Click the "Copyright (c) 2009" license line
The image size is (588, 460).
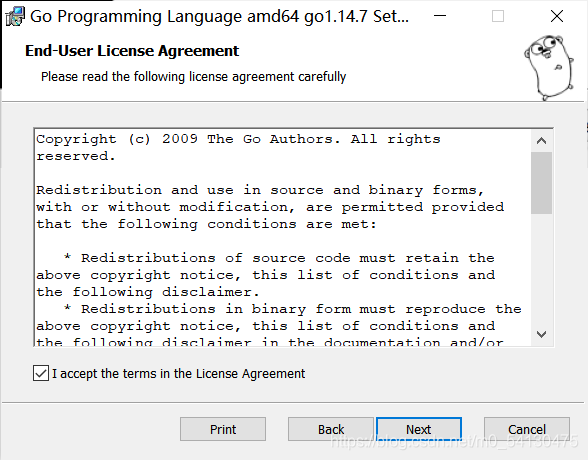pyautogui.click(x=238, y=139)
